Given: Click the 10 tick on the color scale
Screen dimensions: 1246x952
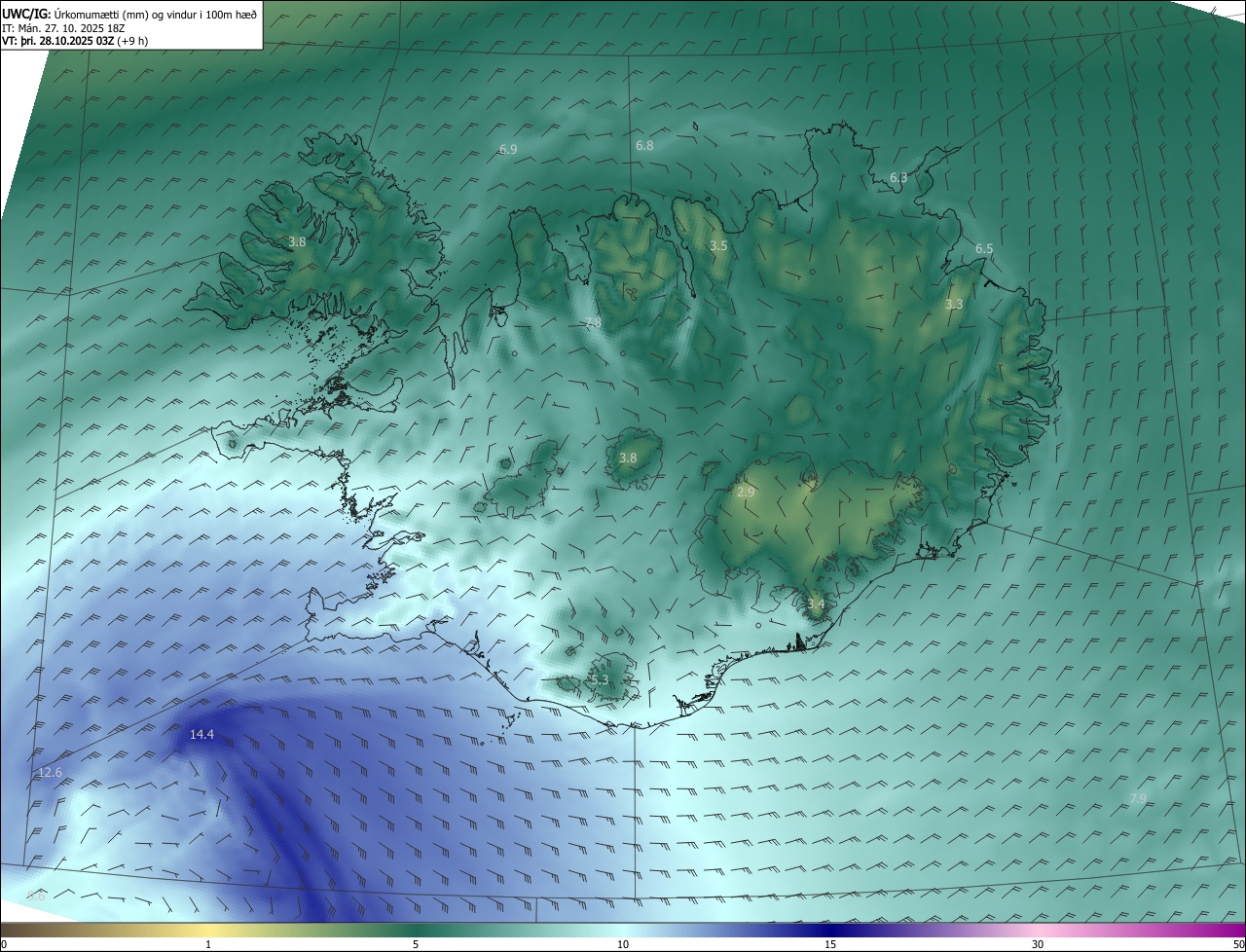Looking at the screenshot, I should (623, 944).
